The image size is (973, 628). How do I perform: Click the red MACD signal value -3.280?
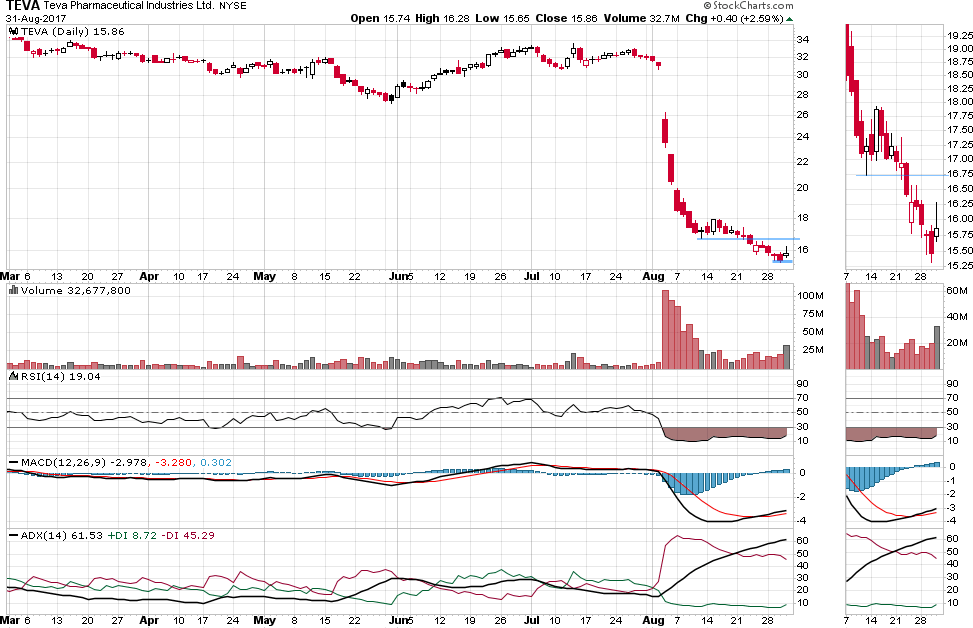click(173, 462)
